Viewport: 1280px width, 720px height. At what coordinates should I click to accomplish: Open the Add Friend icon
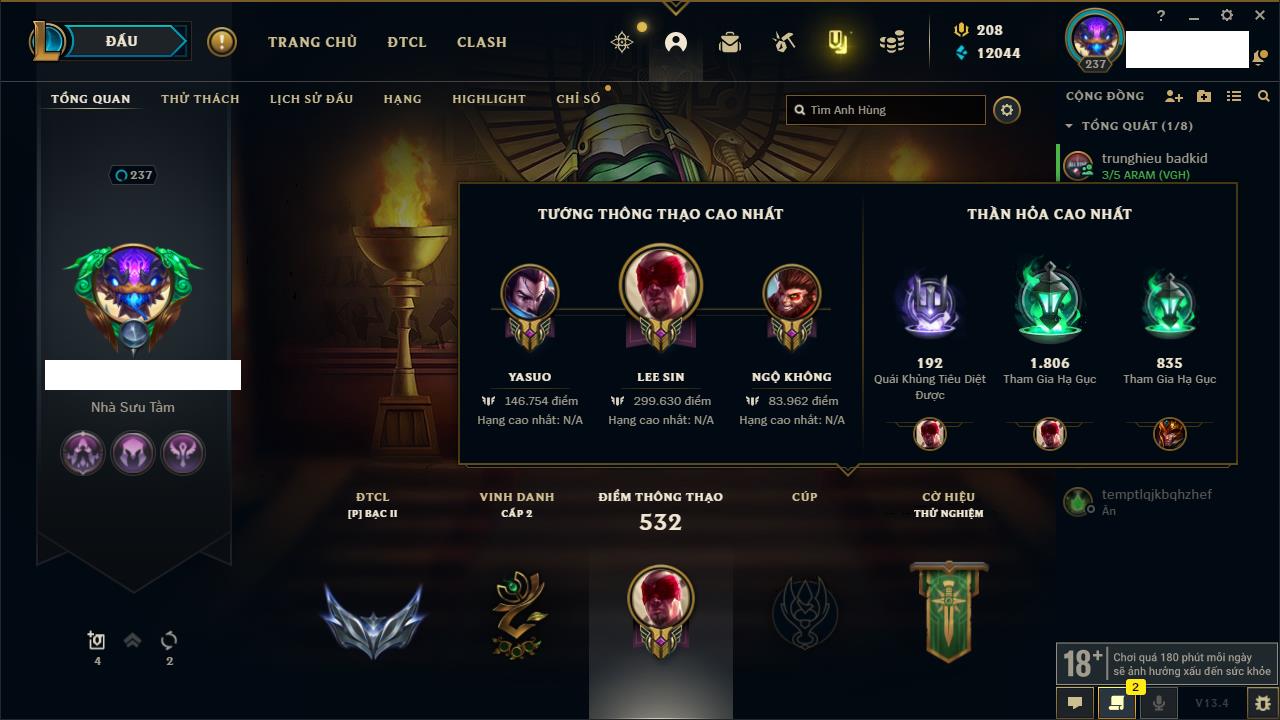pos(1174,96)
